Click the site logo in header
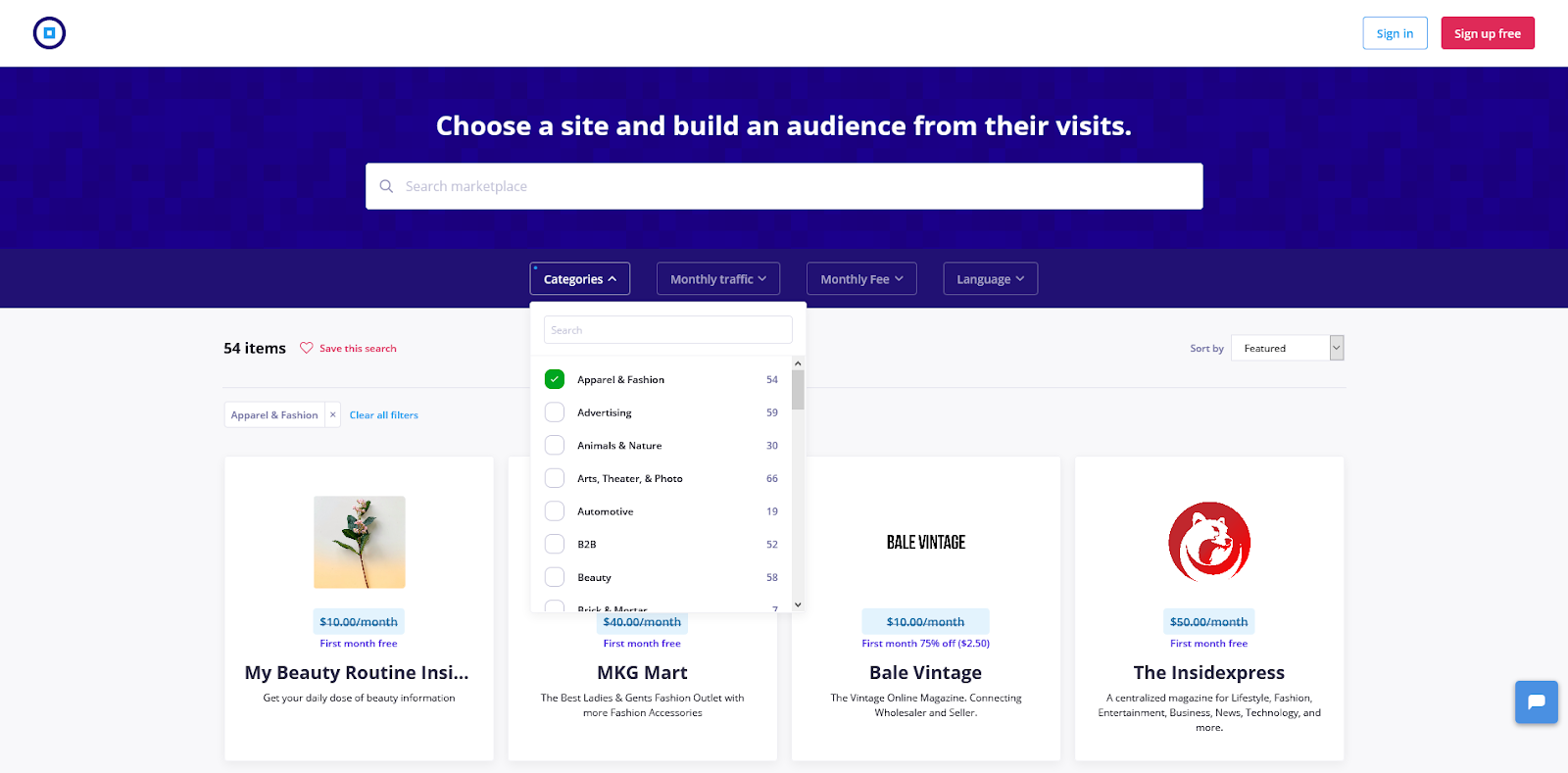The image size is (1568, 773). [49, 33]
